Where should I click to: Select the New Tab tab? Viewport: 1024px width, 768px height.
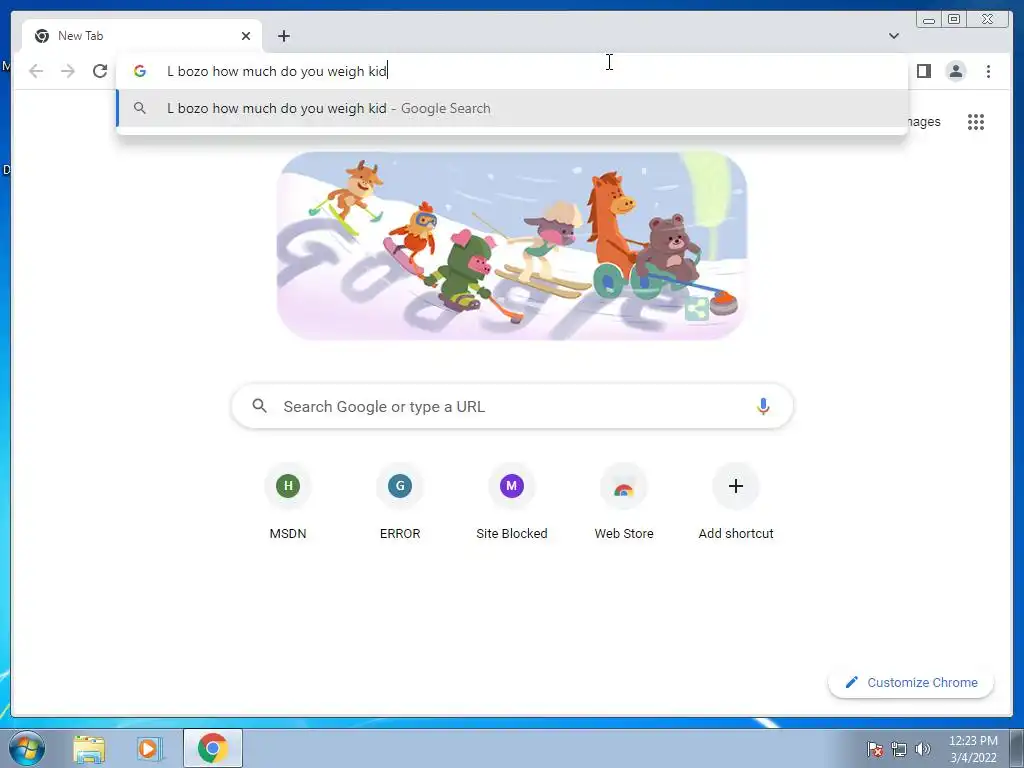point(142,36)
